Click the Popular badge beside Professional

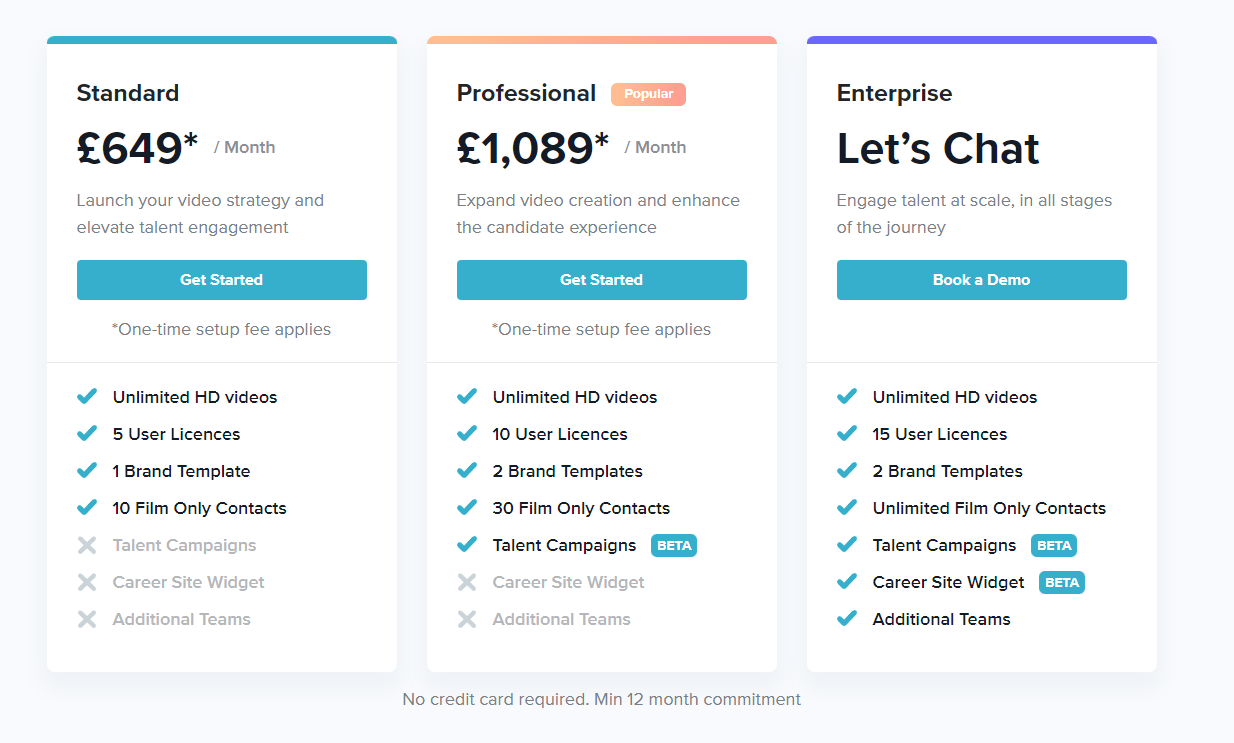click(x=648, y=94)
